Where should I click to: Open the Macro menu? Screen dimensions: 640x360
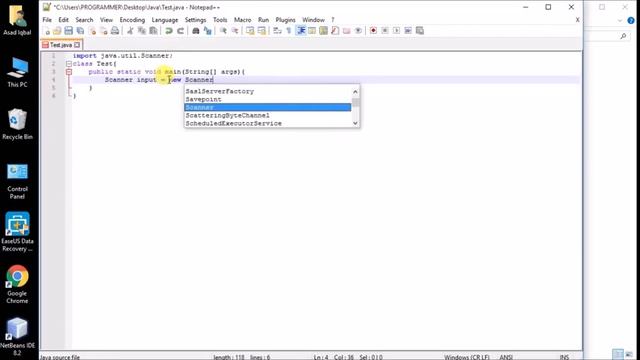242,20
